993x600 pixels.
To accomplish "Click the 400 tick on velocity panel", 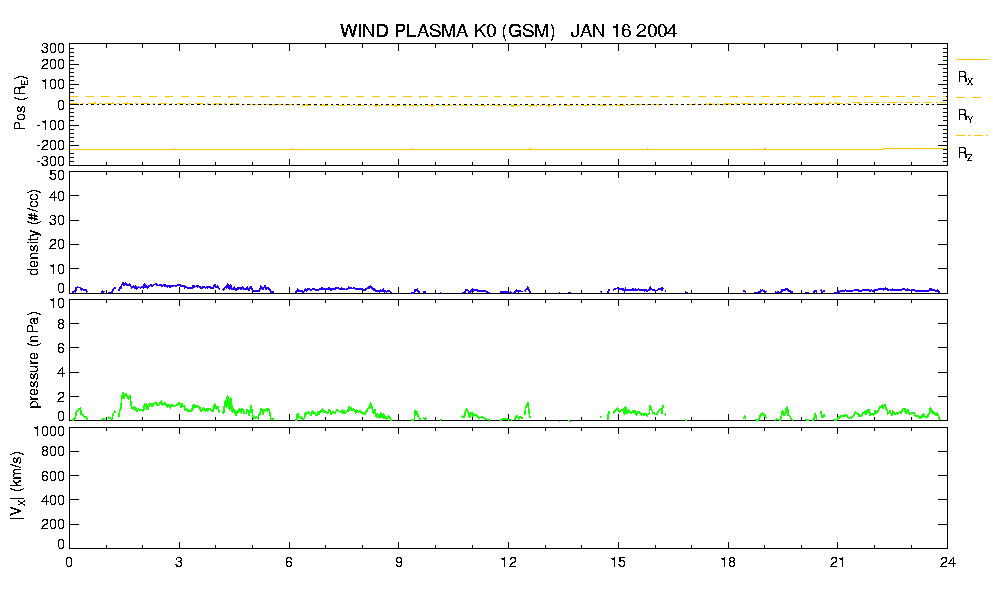I will [x=53, y=500].
